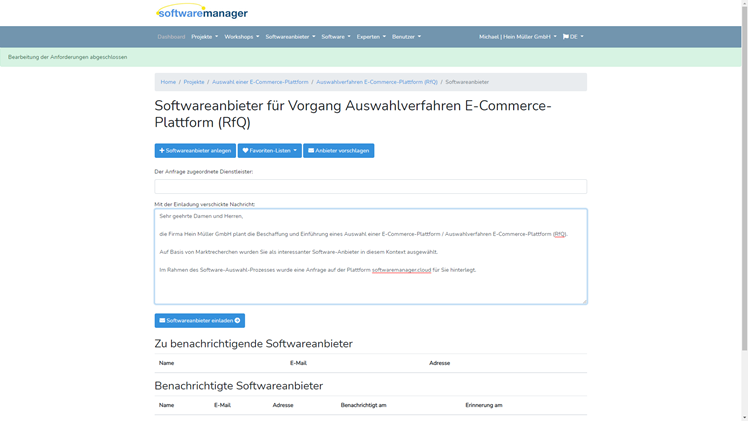The image size is (748, 421).
Task: Open Auswahlverfahren E-Commerce-Plattform (RfQ) breadcrumb
Action: click(x=376, y=82)
